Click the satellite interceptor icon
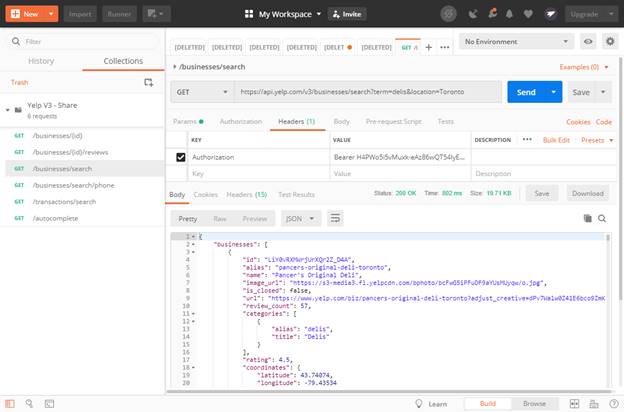This screenshot has height=412, width=624. click(473, 14)
